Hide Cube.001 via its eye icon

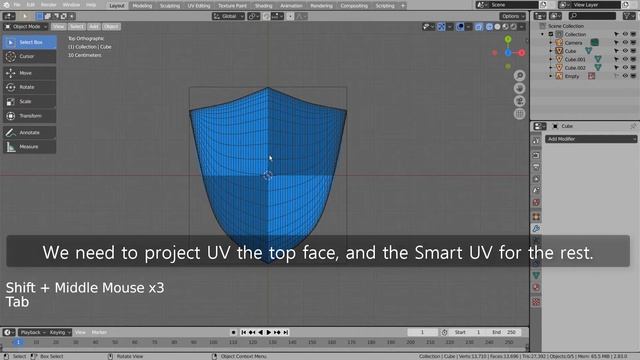[625, 59]
